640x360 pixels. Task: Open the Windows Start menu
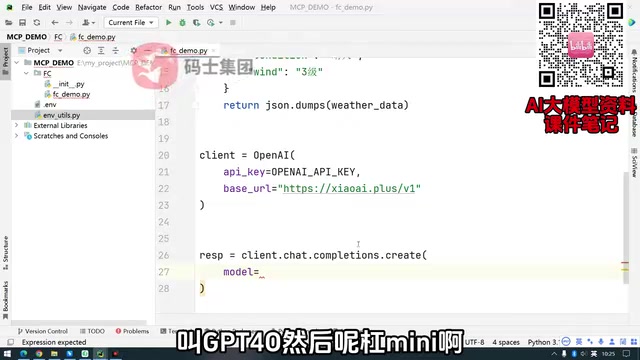click(x=7, y=353)
